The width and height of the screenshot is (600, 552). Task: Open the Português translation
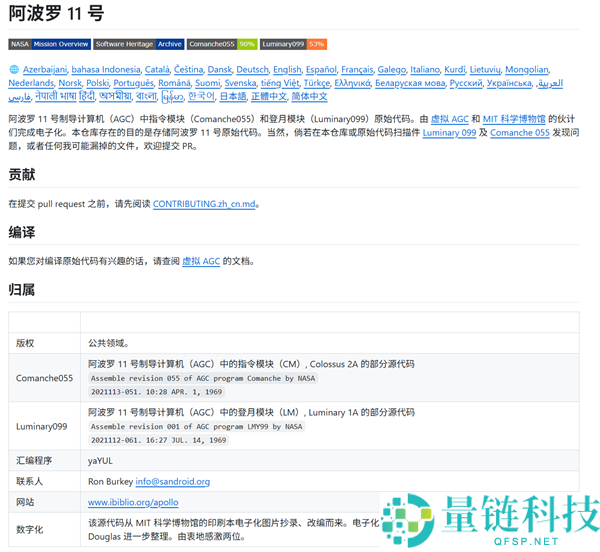click(x=134, y=83)
